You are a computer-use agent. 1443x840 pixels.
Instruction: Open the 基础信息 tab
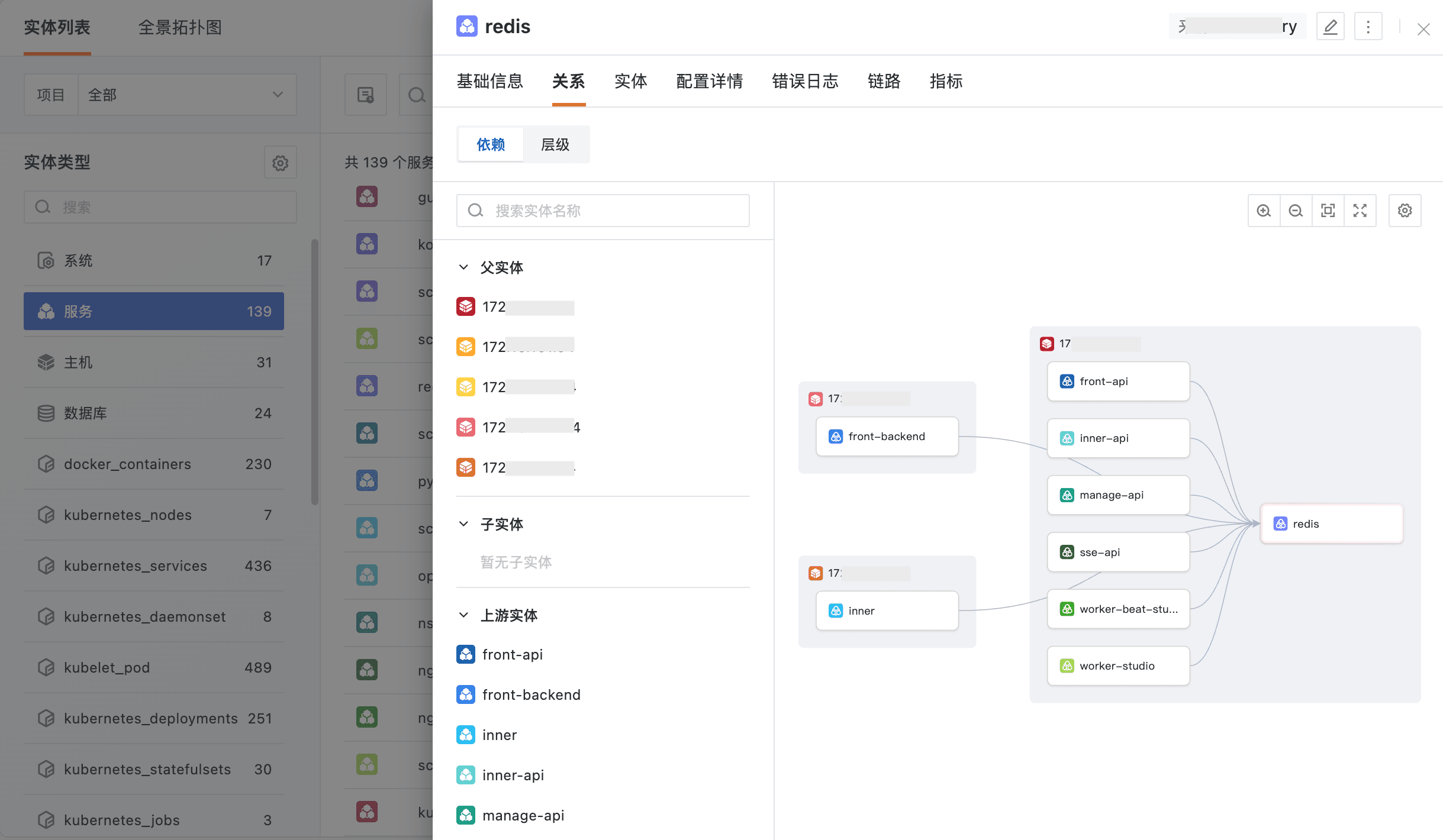[489, 81]
